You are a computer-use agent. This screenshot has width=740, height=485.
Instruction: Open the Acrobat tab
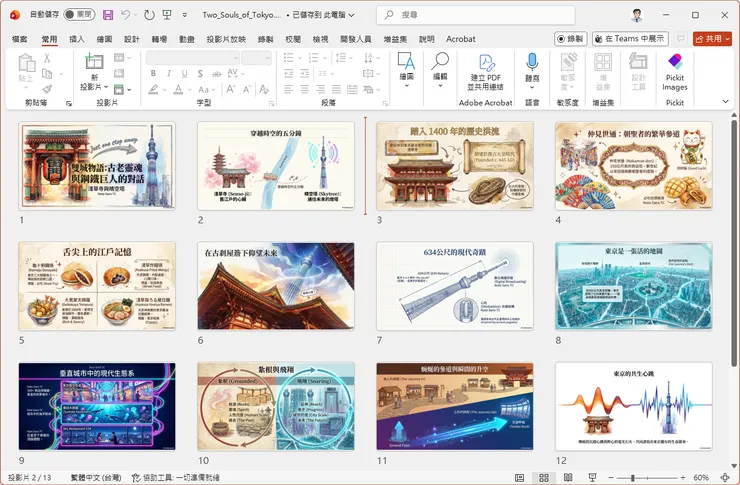[461, 39]
